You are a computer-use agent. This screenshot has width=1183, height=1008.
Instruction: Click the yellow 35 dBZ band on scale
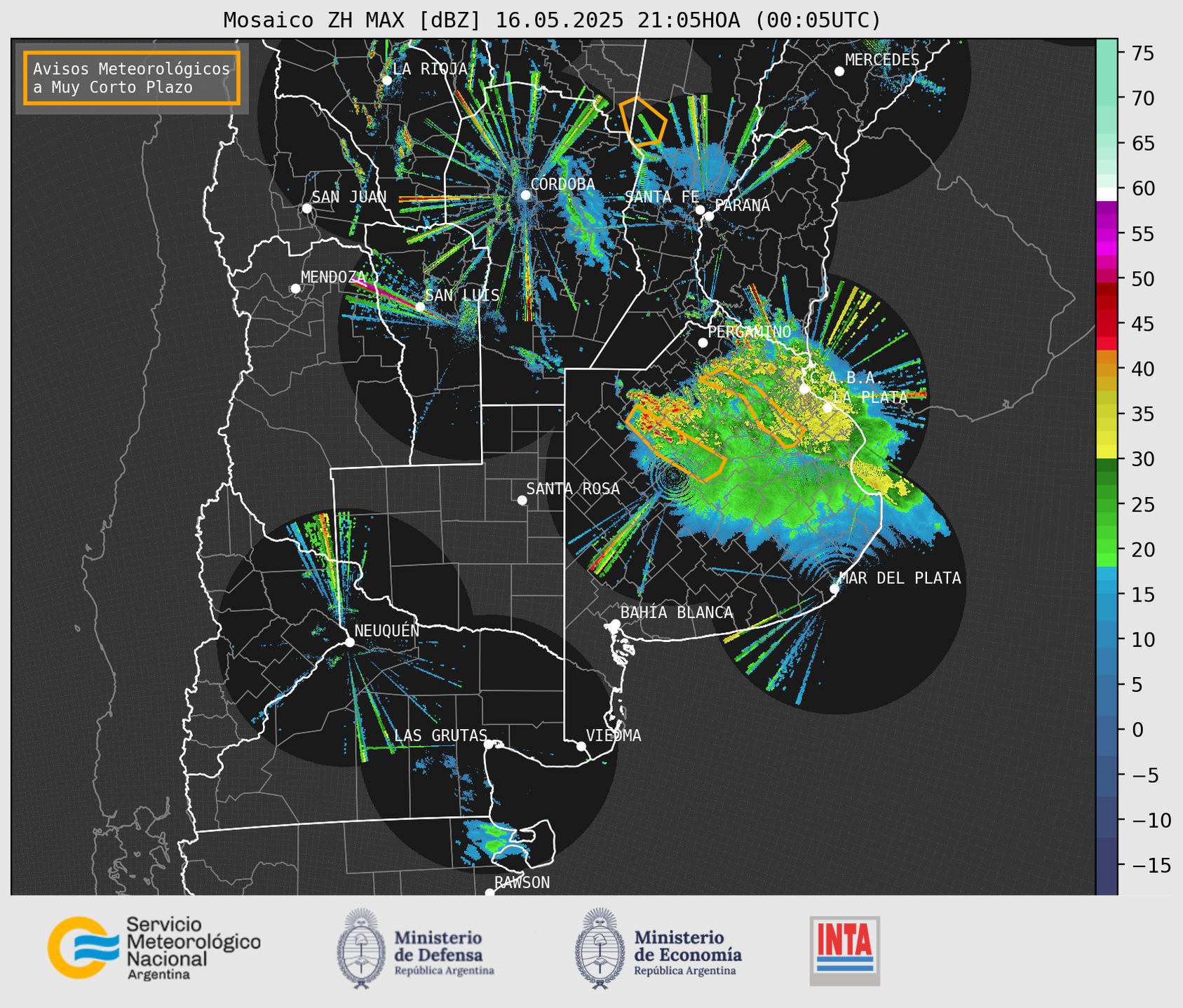click(x=1107, y=414)
